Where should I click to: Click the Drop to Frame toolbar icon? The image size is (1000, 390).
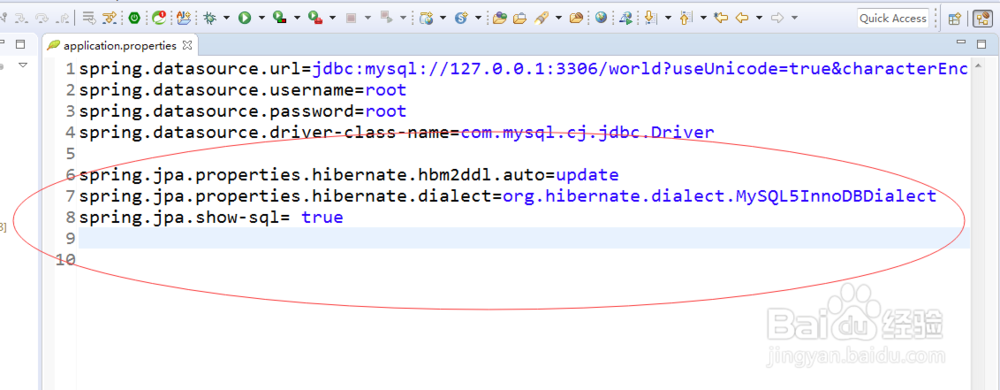click(90, 18)
